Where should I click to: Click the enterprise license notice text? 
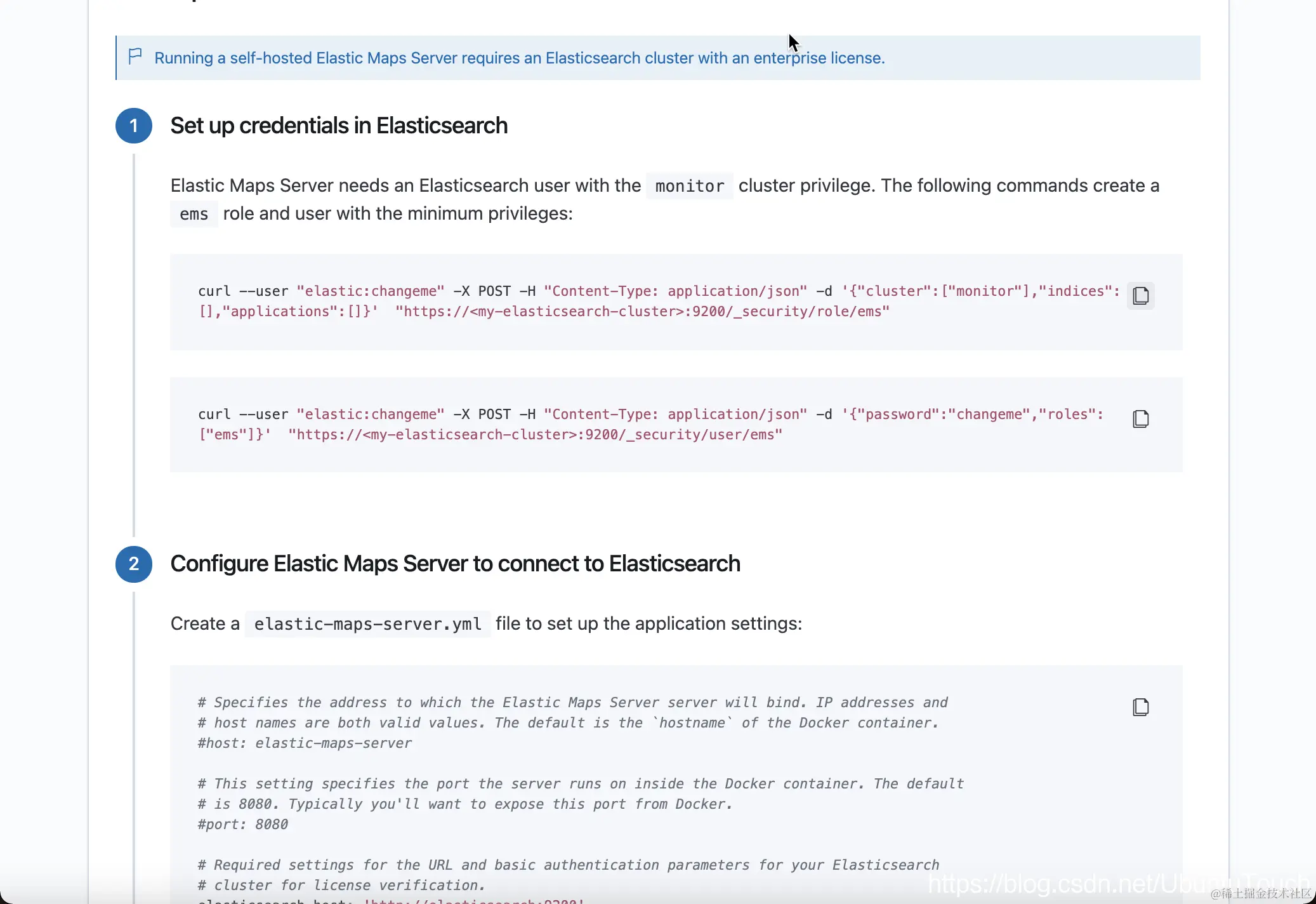point(519,58)
